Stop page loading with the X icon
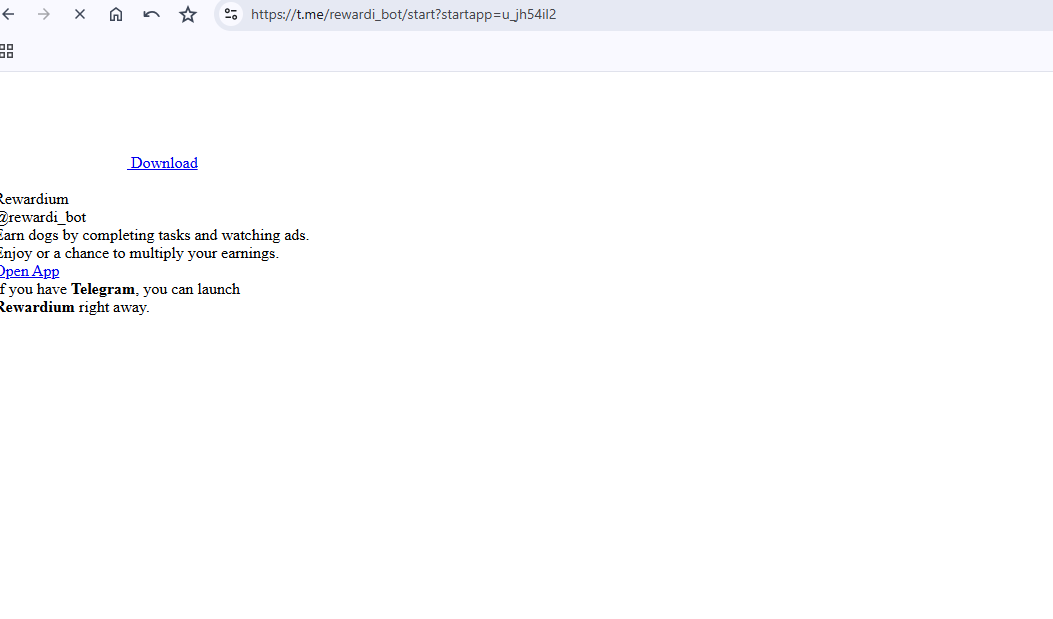Viewport: 1053px width, 619px height. 80,14
